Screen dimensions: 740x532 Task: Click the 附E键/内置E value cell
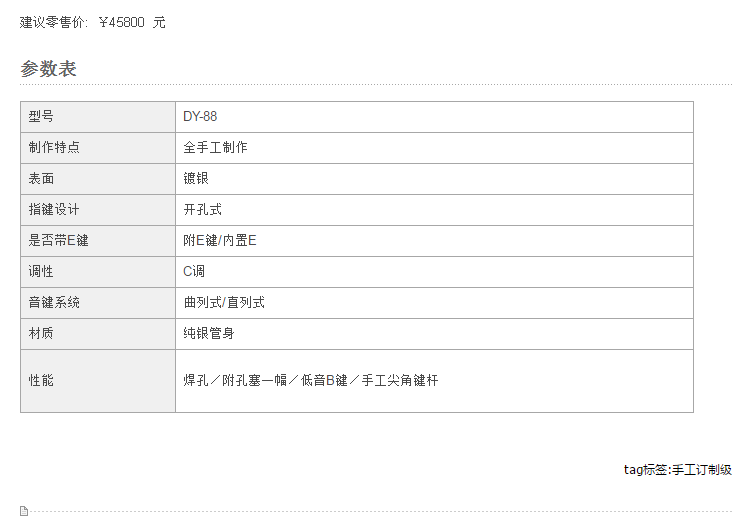[434, 241]
